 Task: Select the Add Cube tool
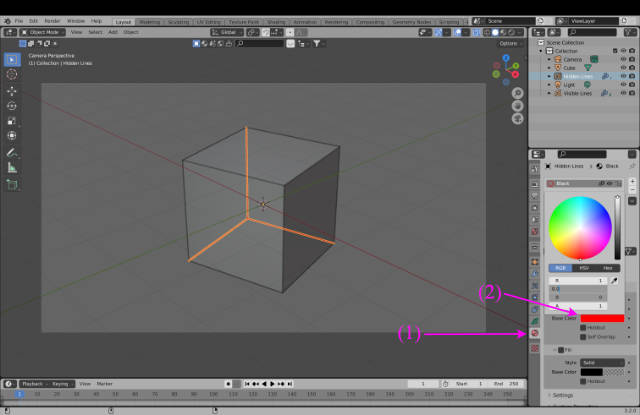click(x=11, y=185)
